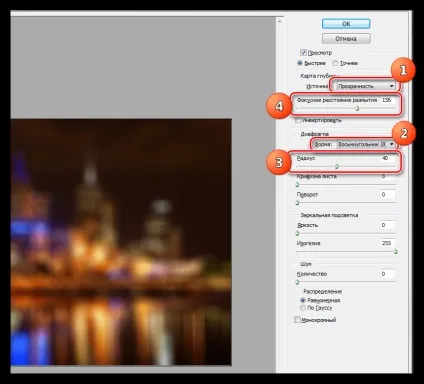The width and height of the screenshot is (424, 384).
Task: Click the Поворот value field
Action: [388, 194]
